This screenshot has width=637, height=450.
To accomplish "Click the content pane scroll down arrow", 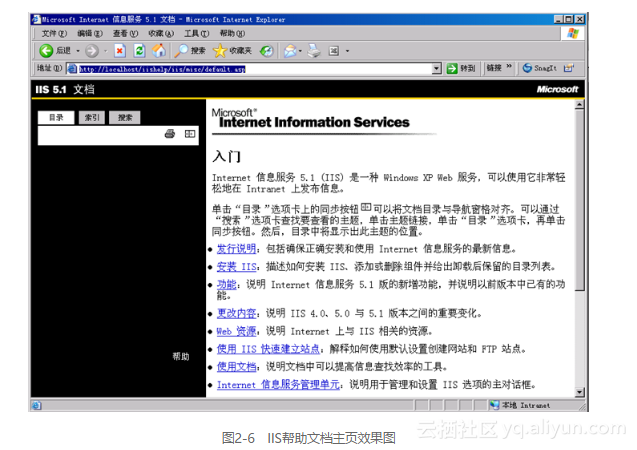I will click(580, 392).
